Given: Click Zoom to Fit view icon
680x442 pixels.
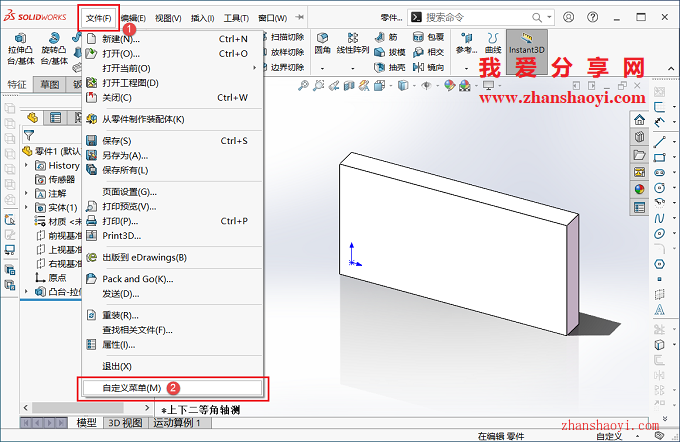Looking at the screenshot, I should [303, 85].
